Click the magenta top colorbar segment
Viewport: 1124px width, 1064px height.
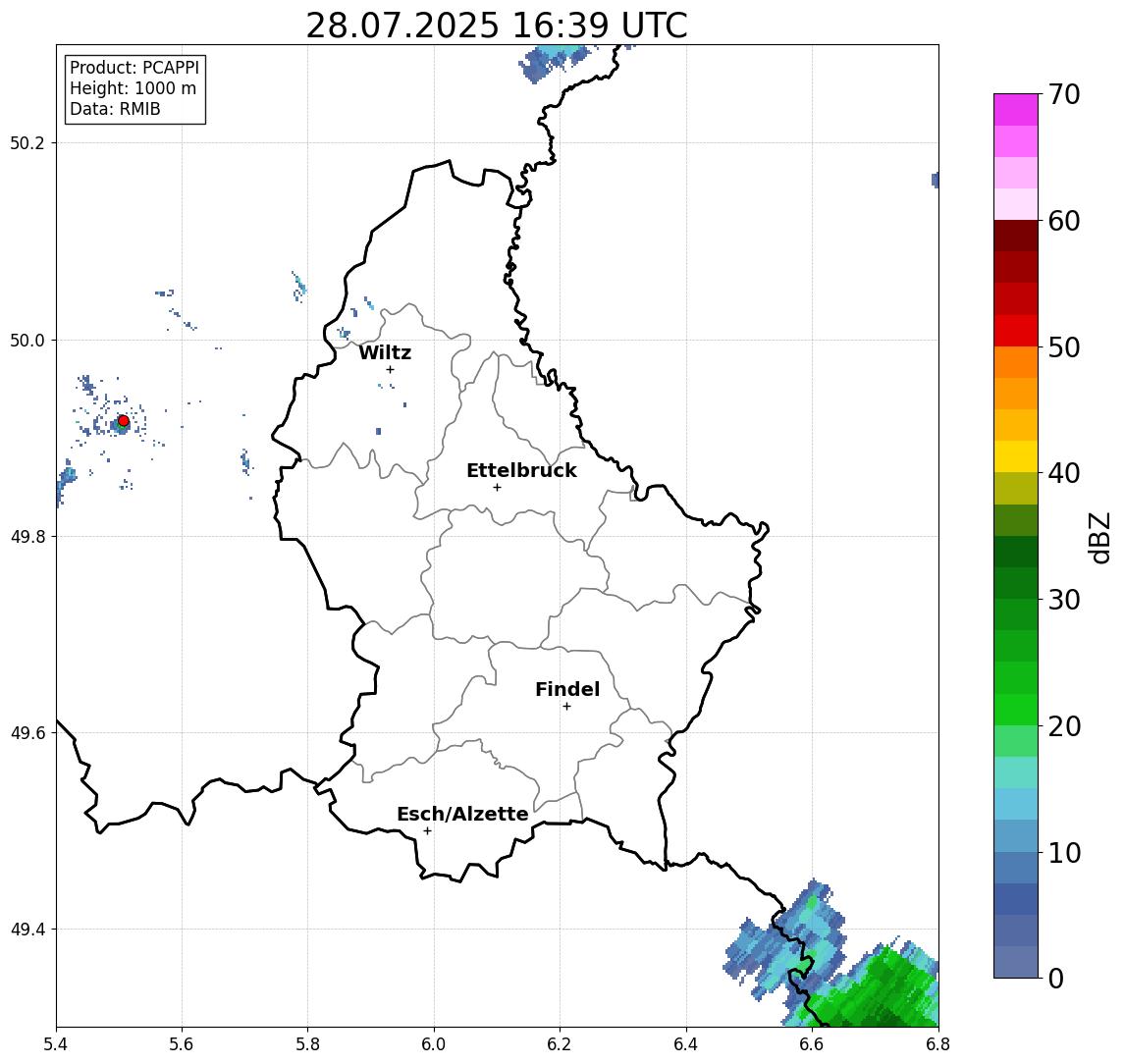[x=1016, y=110]
